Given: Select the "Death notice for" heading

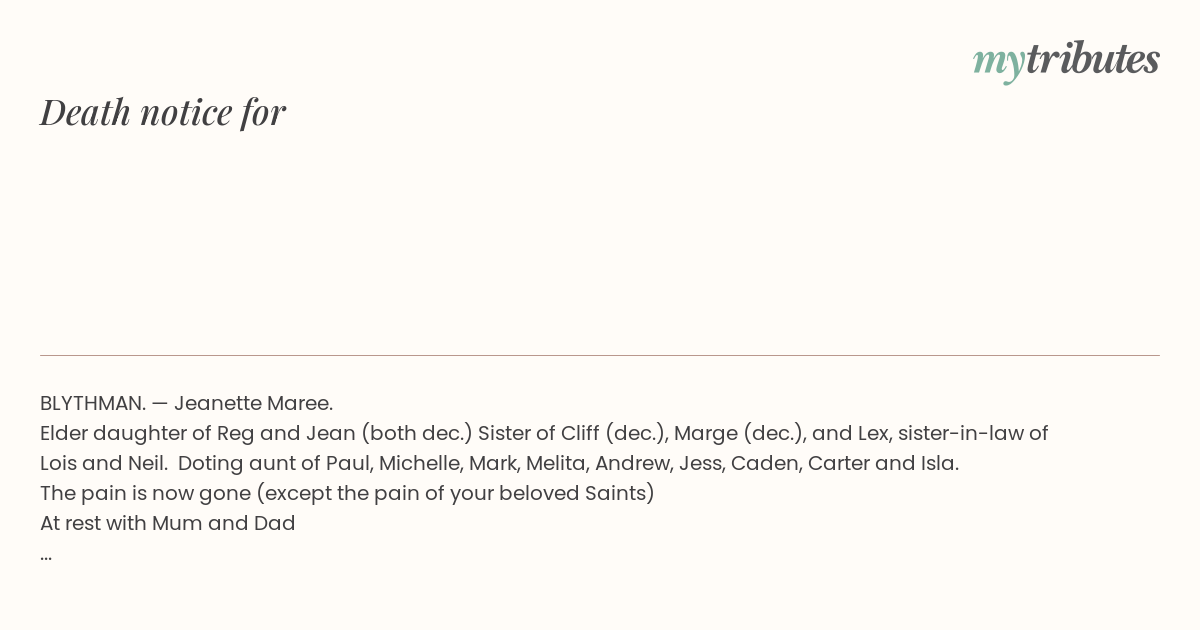Looking at the screenshot, I should (163, 112).
